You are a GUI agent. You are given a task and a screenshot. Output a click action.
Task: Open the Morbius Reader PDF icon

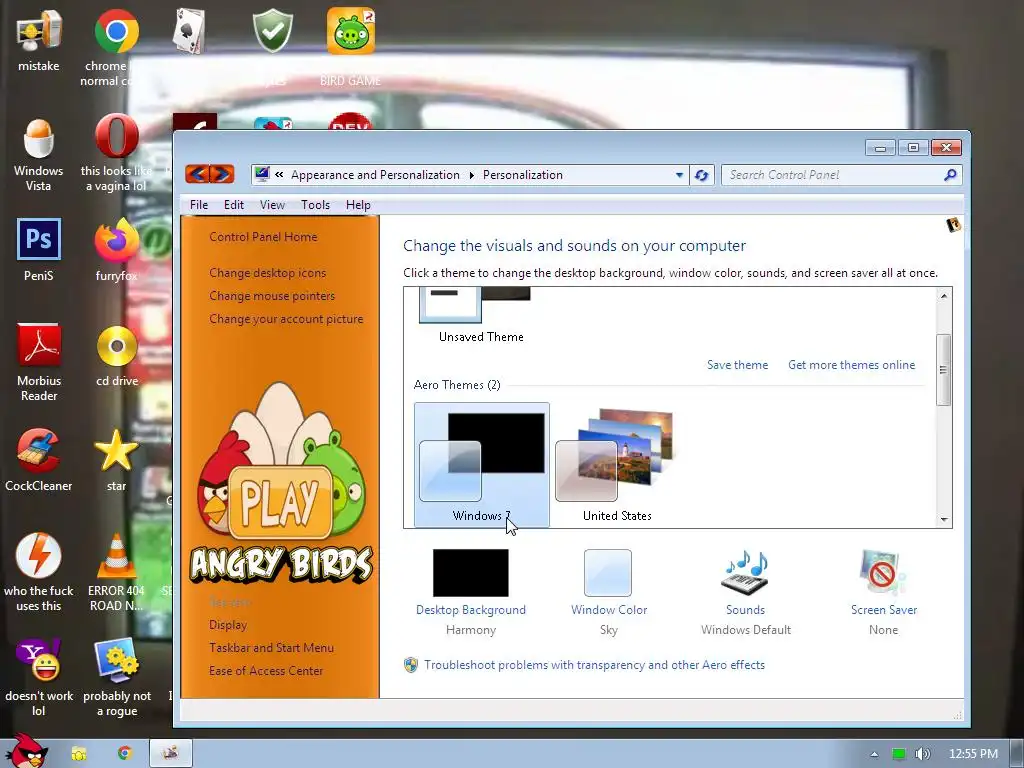[39, 345]
